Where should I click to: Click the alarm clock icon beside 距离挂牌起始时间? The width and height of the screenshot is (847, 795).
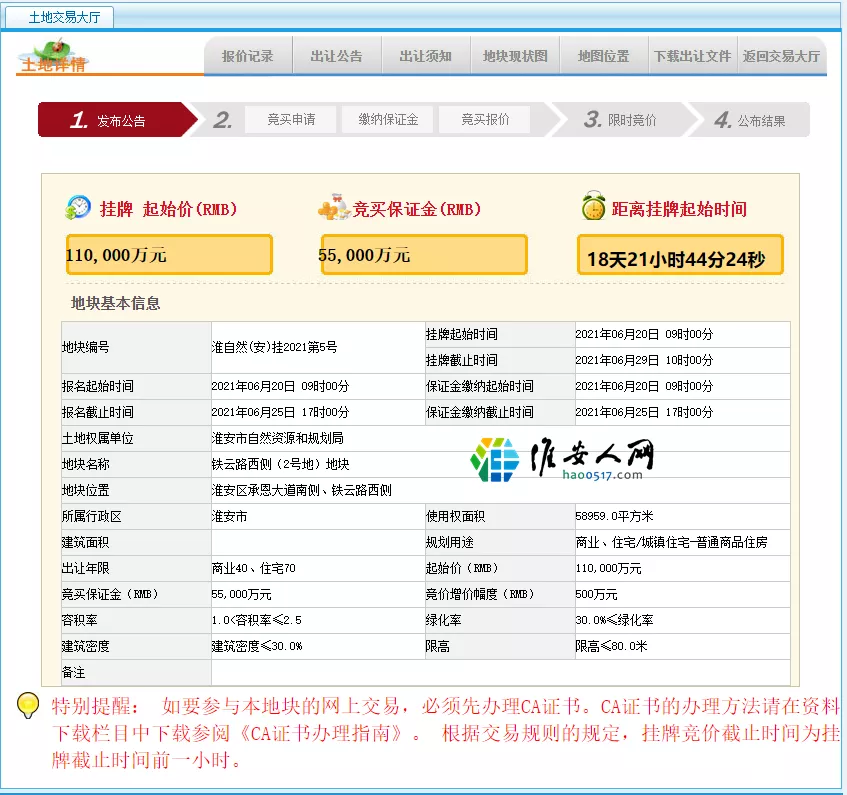(594, 205)
